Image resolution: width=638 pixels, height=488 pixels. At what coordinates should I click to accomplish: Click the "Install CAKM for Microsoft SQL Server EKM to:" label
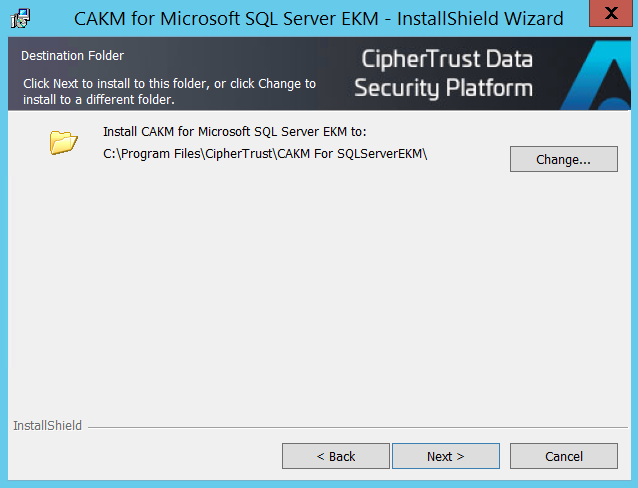point(235,131)
